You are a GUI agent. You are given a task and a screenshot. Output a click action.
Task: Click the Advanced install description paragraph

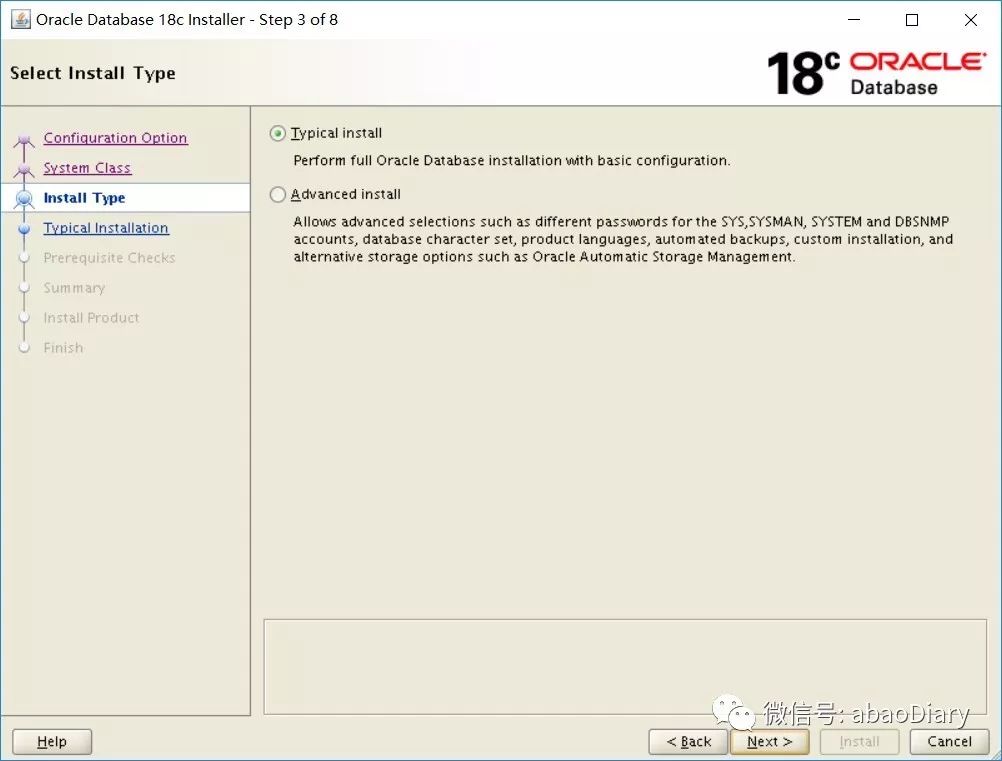pyautogui.click(x=623, y=239)
